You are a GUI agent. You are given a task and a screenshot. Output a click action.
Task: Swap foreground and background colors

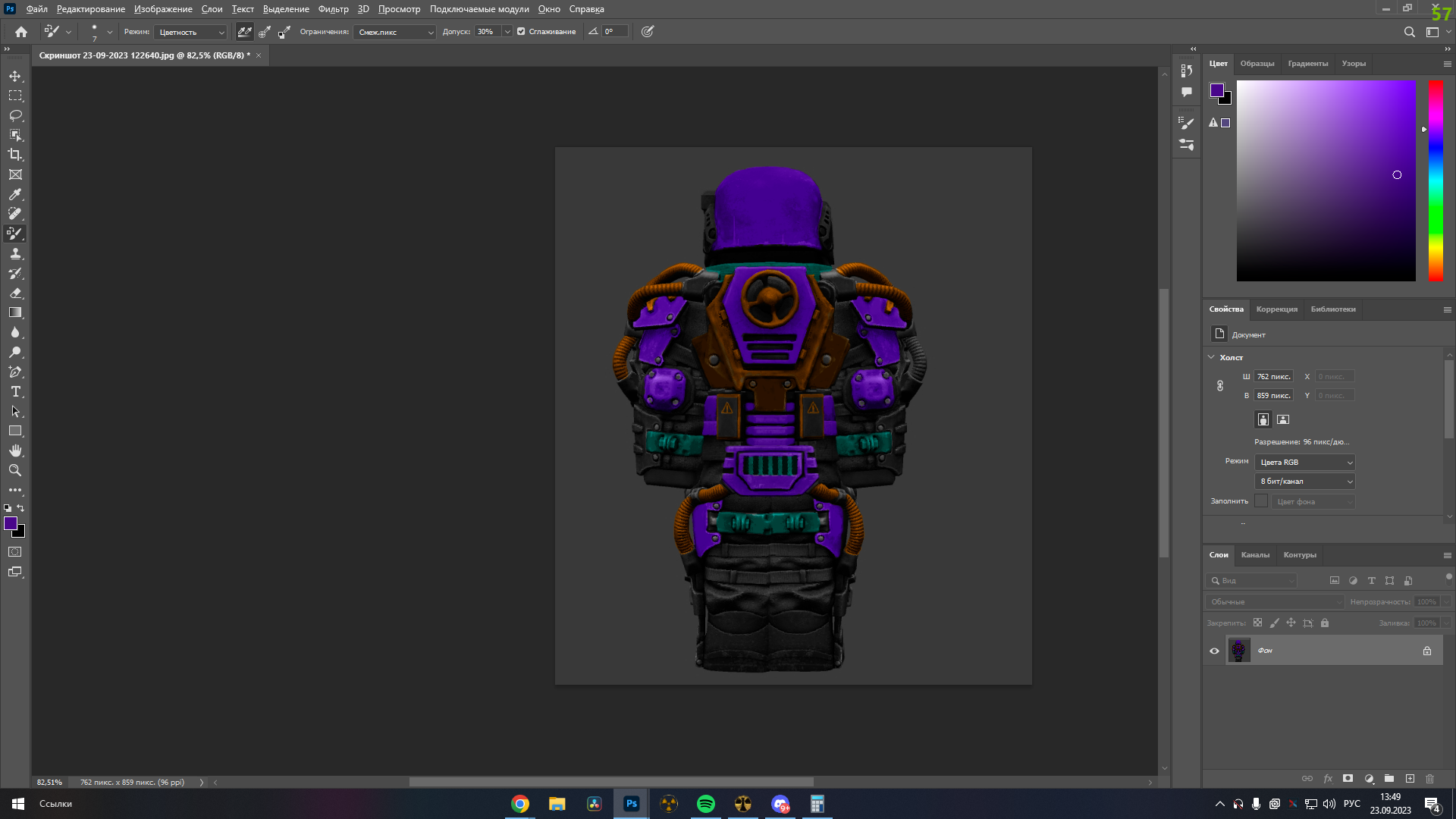pos(21,508)
